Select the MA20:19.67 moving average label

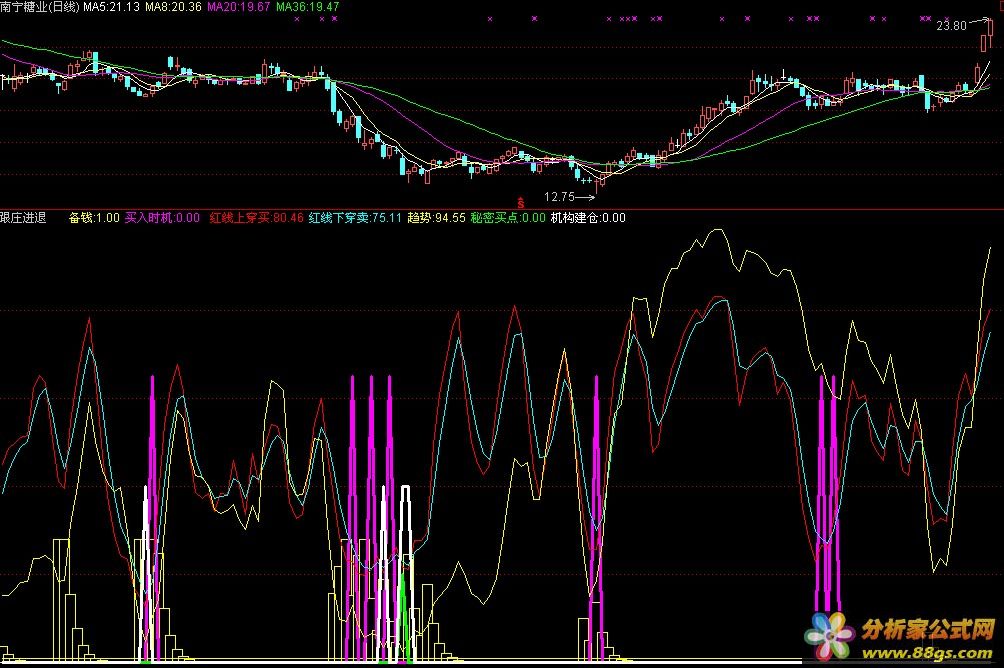coord(239,7)
